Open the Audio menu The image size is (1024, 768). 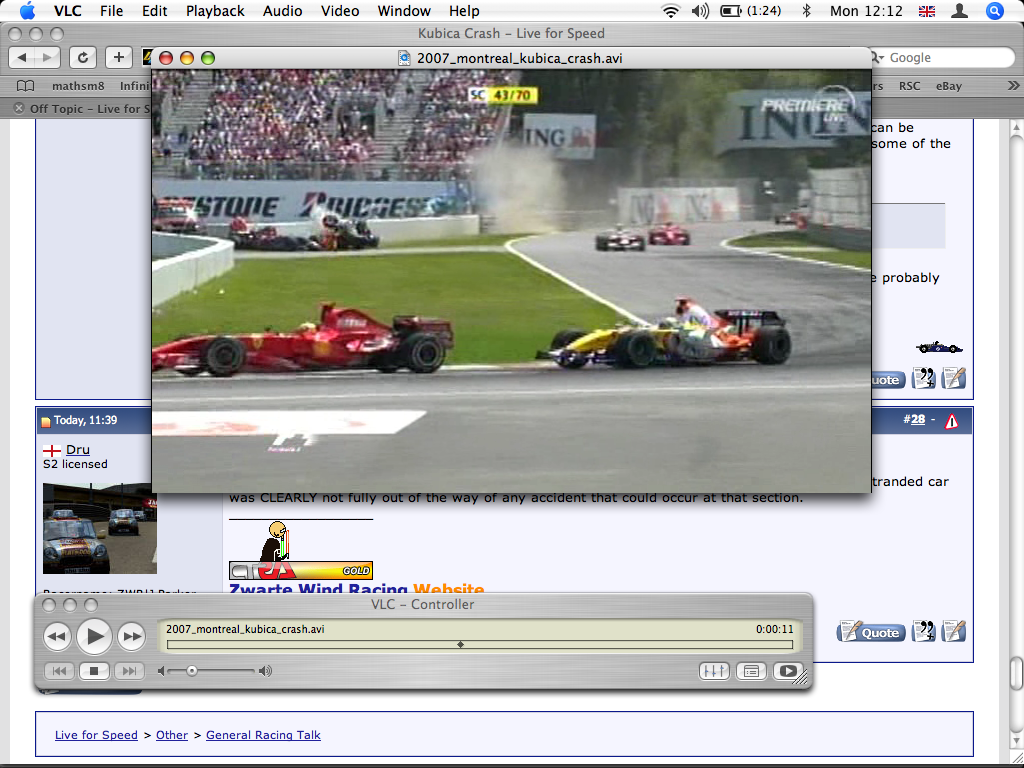coord(282,11)
